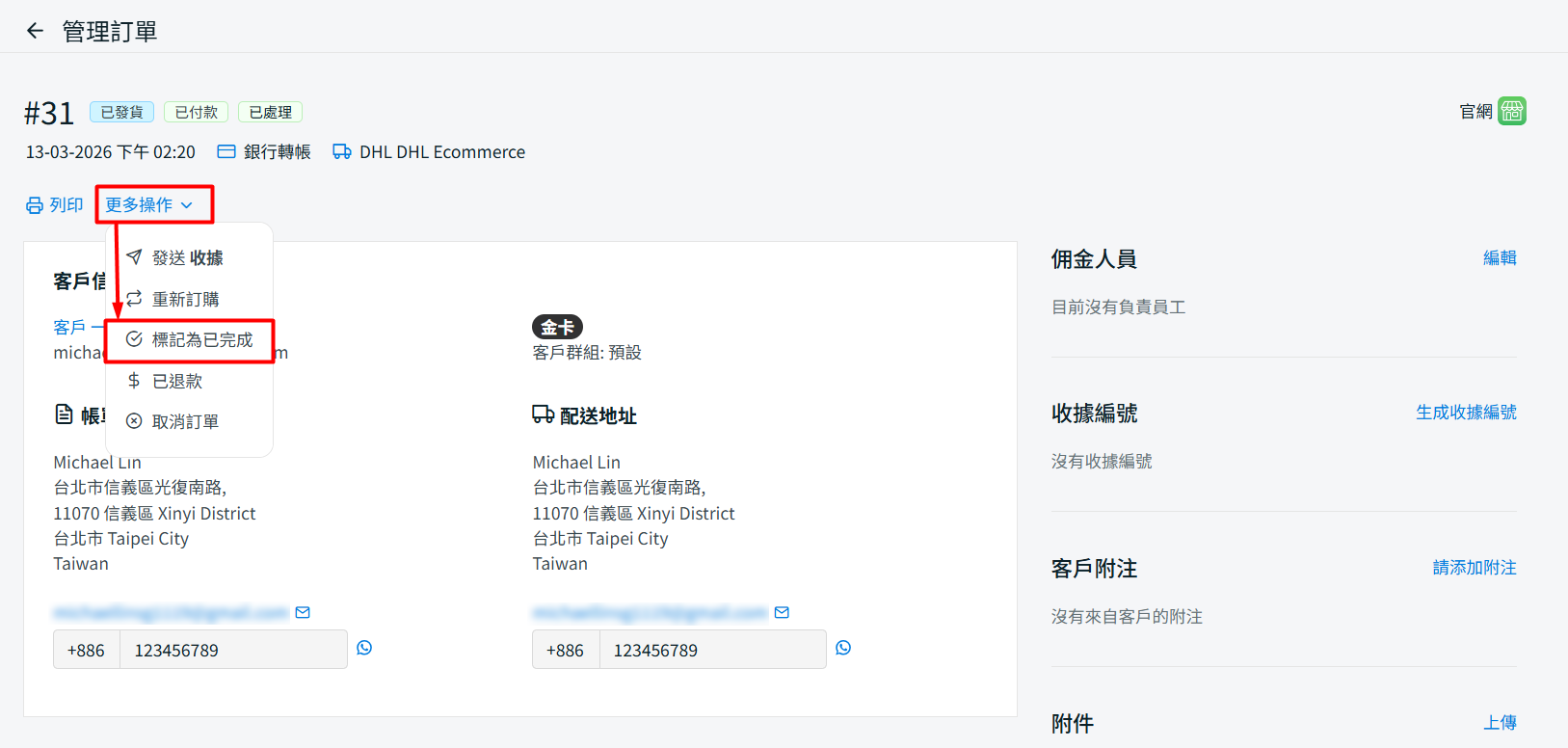Click the 生成收據編號 link

[x=1465, y=413]
